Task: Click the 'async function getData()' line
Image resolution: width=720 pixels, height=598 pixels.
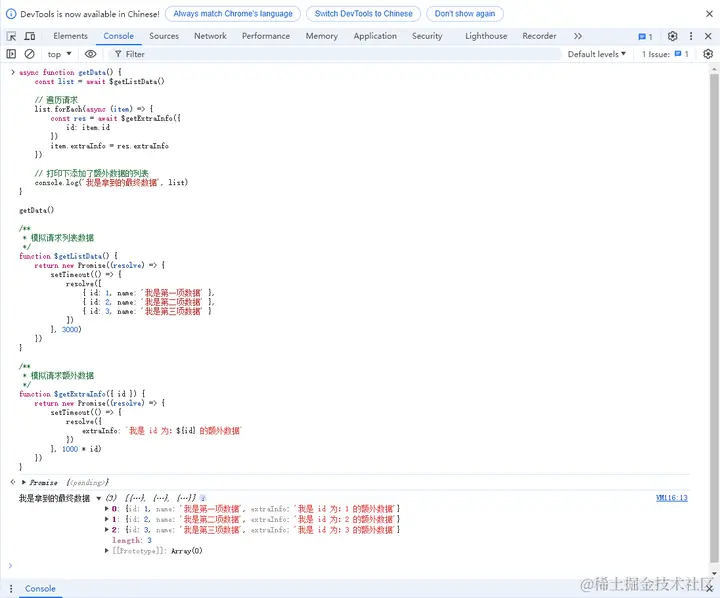Action: pyautogui.click(x=70, y=73)
